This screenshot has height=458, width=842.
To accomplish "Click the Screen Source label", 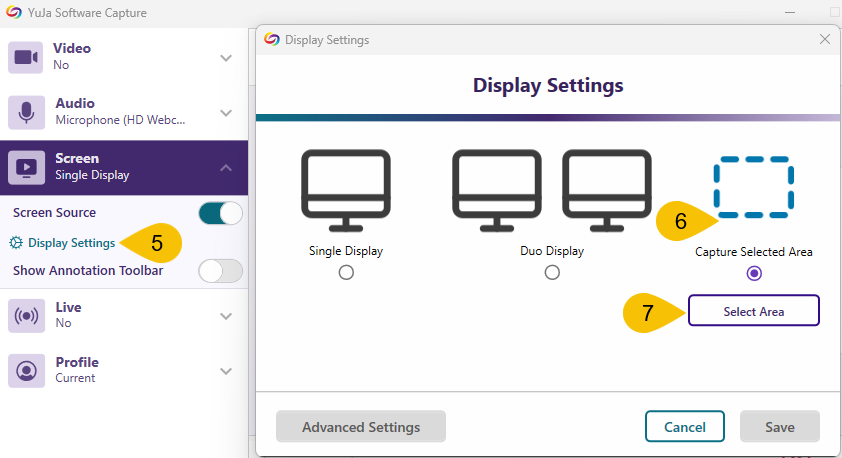I will tap(54, 213).
